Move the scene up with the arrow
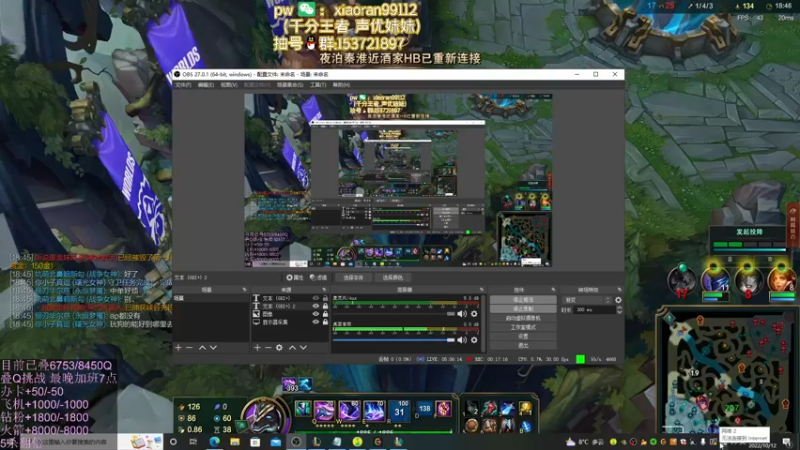800x450 pixels. pos(202,347)
